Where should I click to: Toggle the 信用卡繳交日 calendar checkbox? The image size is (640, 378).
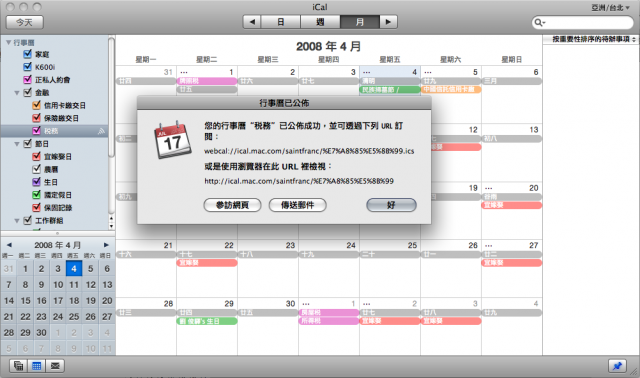(x=36, y=105)
